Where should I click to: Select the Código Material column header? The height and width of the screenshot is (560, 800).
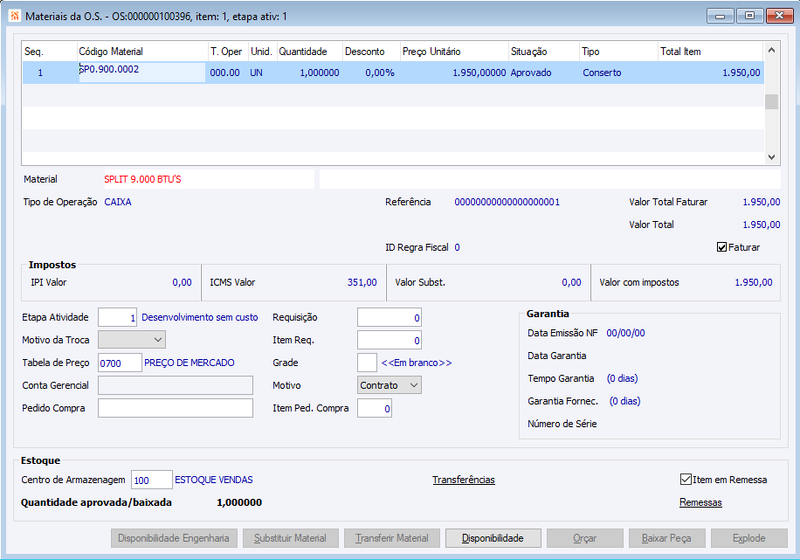pos(142,52)
